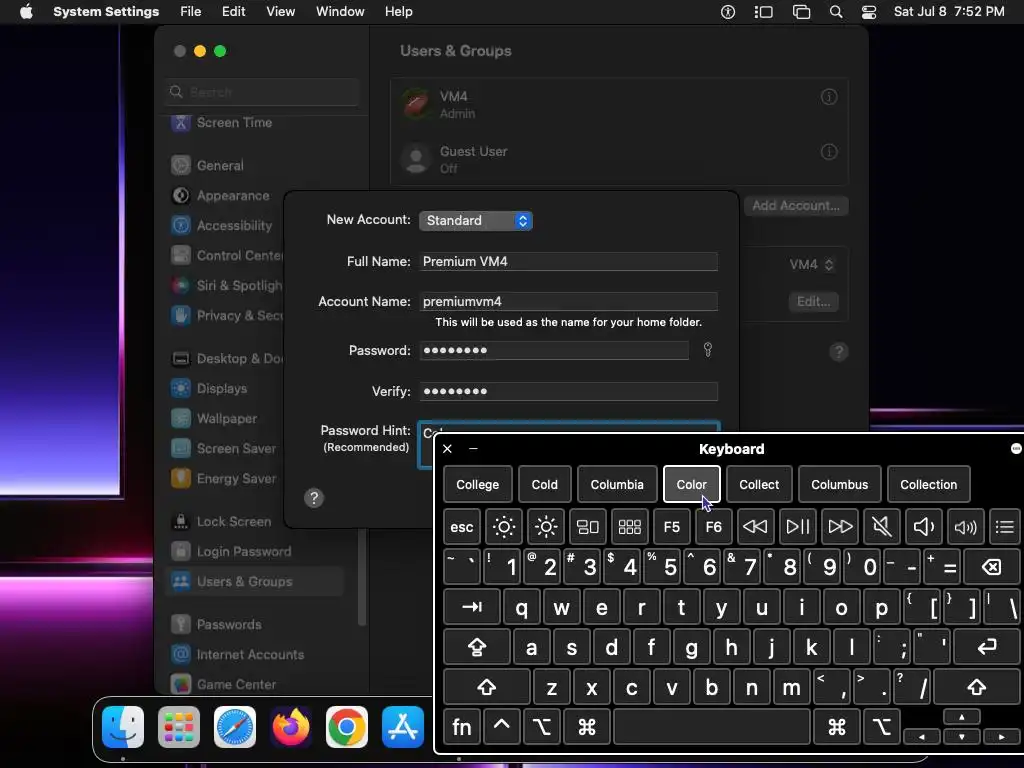Open the Apple menu
This screenshot has height=768, width=1024.
(x=26, y=12)
